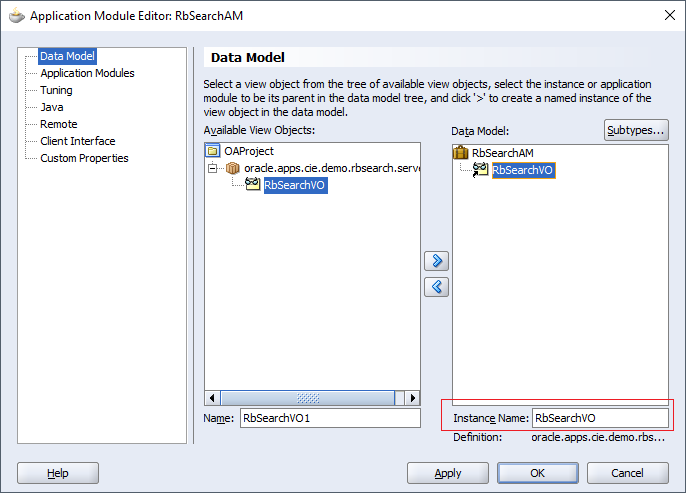The image size is (686, 493).
Task: Select RbSearchVO in Available View Objects
Action: (294, 185)
